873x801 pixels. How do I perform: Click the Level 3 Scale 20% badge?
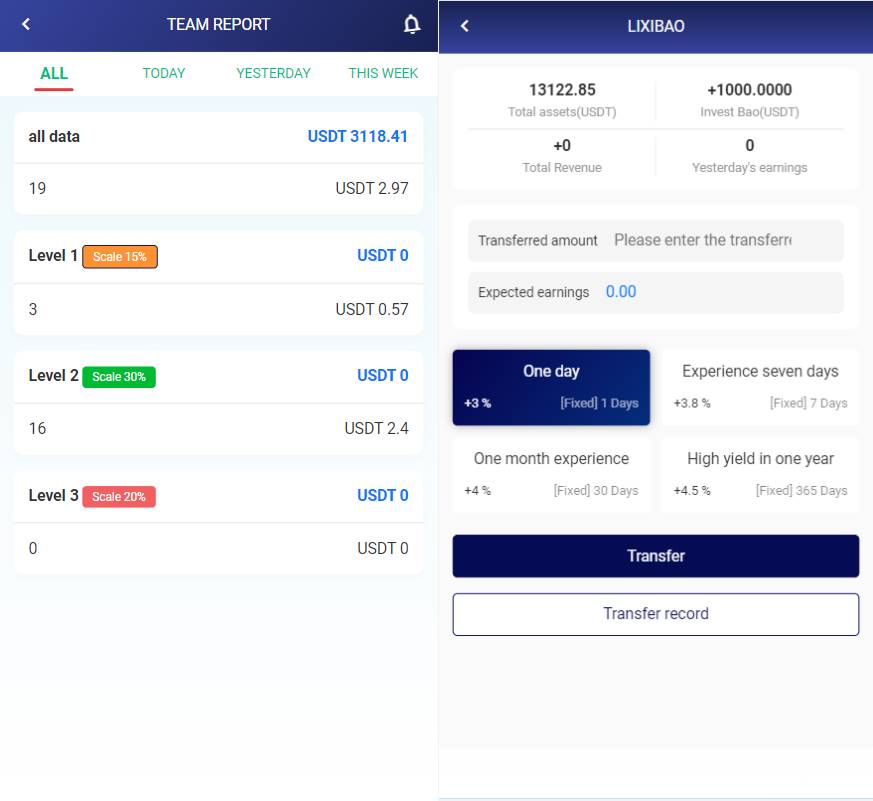pos(119,497)
